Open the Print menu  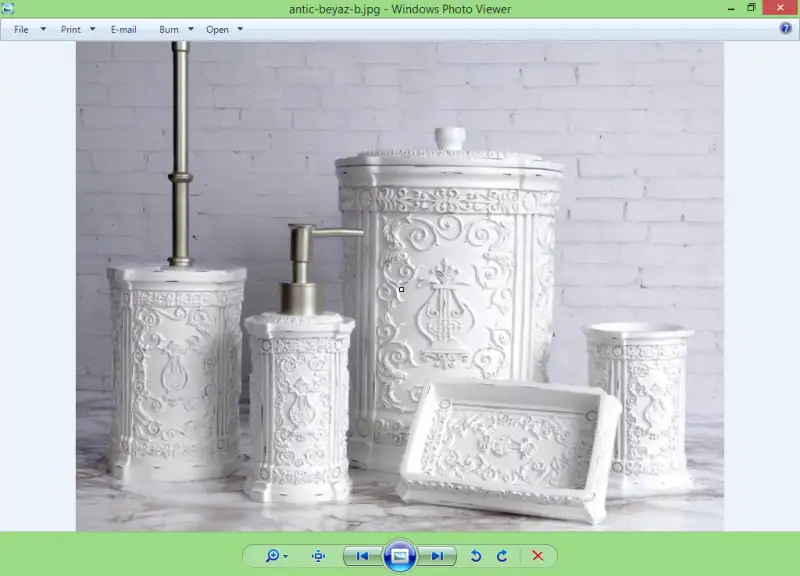pos(71,30)
